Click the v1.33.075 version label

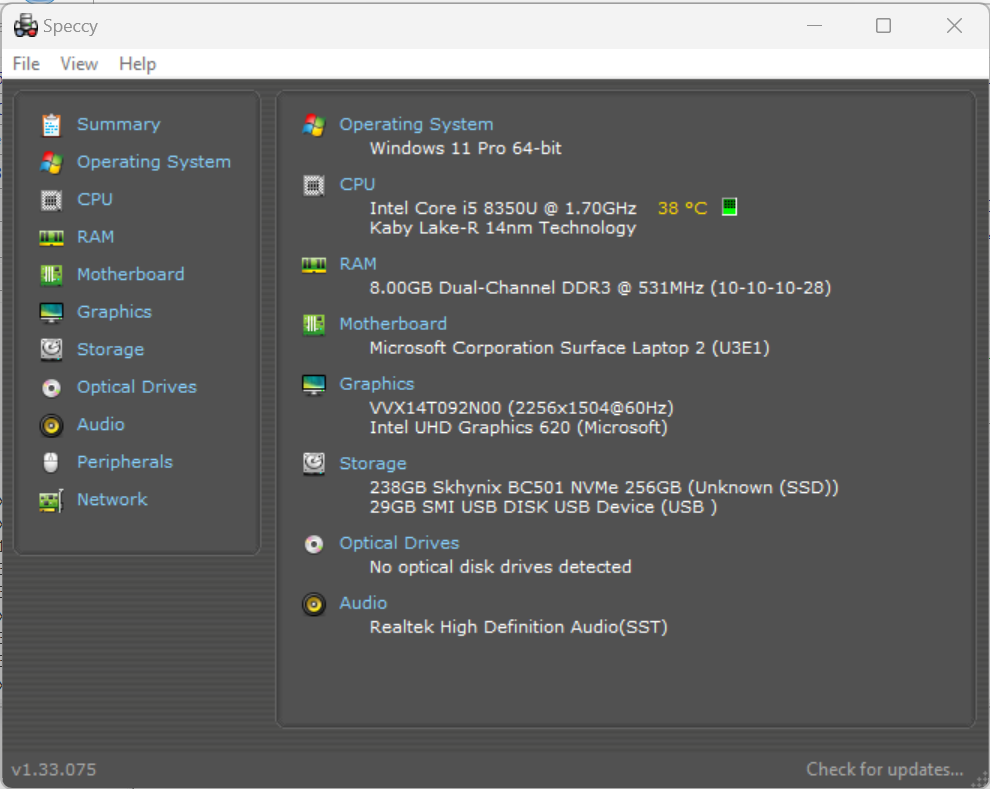pyautogui.click(x=54, y=770)
